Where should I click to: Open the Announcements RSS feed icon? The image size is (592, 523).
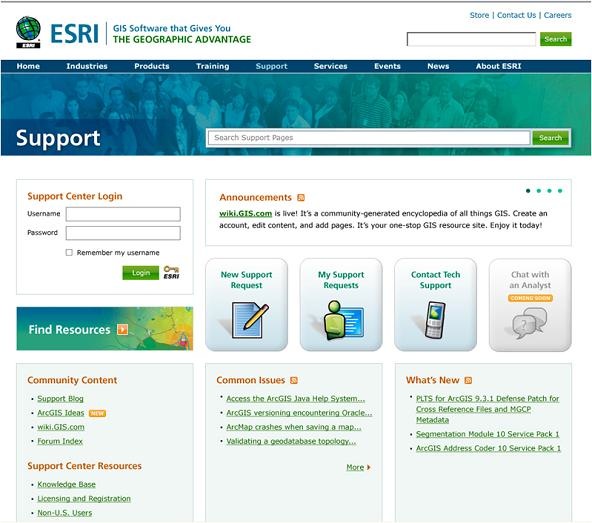point(301,197)
